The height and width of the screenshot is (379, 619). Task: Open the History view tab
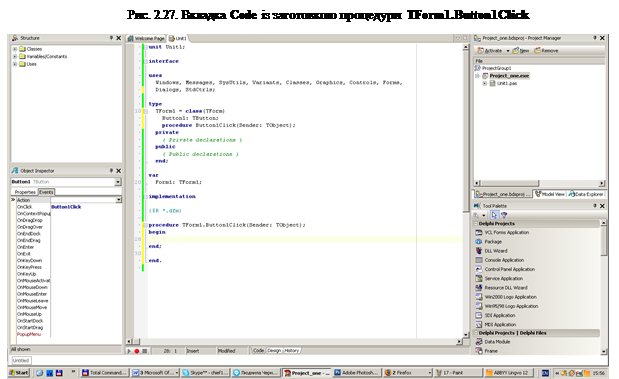[292, 351]
